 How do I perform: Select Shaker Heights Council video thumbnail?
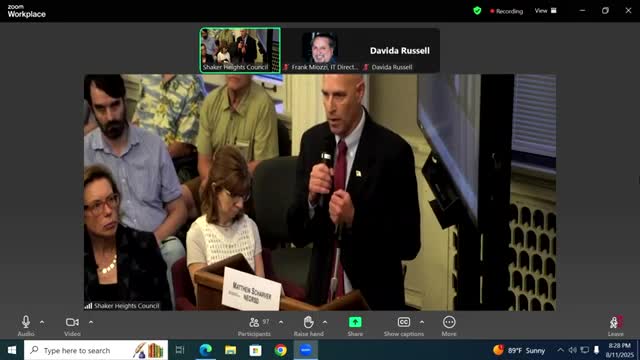click(240, 50)
